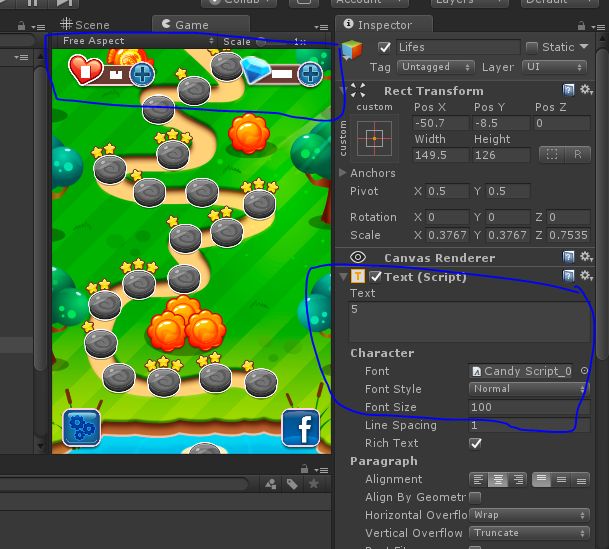Click the Lifes name field
The image size is (609, 549).
pyautogui.click(x=458, y=47)
